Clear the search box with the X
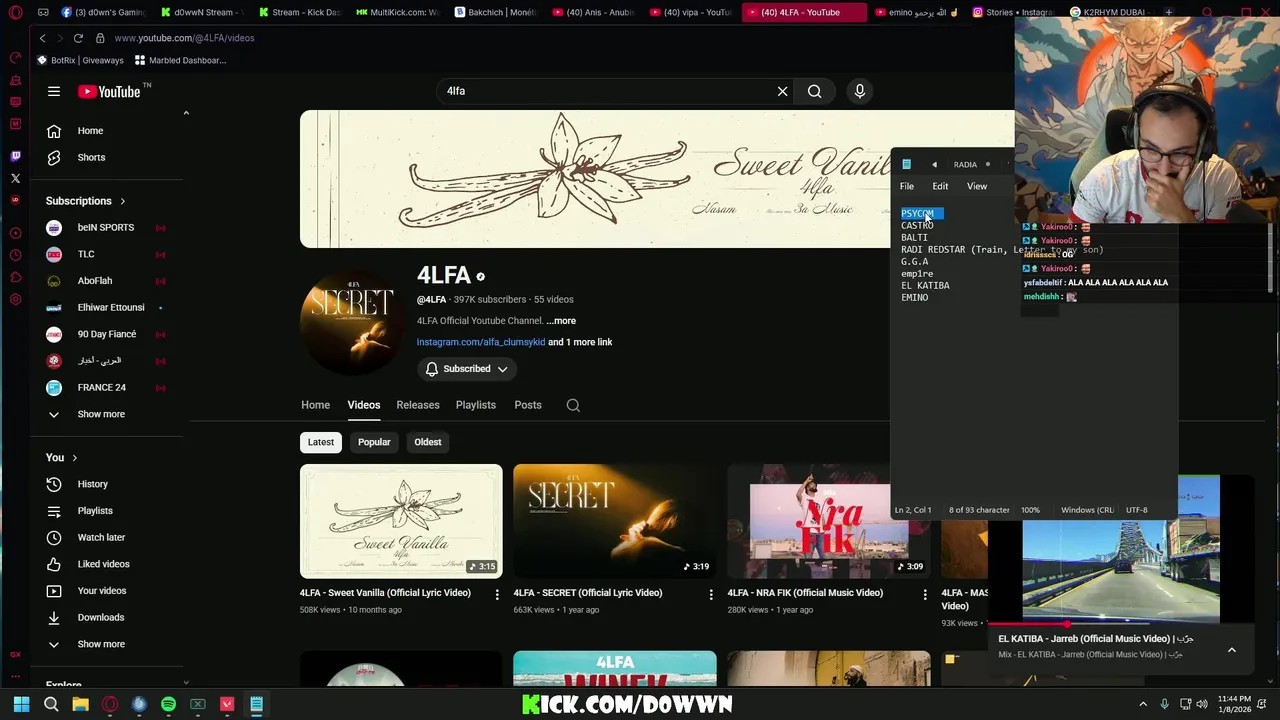This screenshot has height=720, width=1280. click(x=782, y=91)
